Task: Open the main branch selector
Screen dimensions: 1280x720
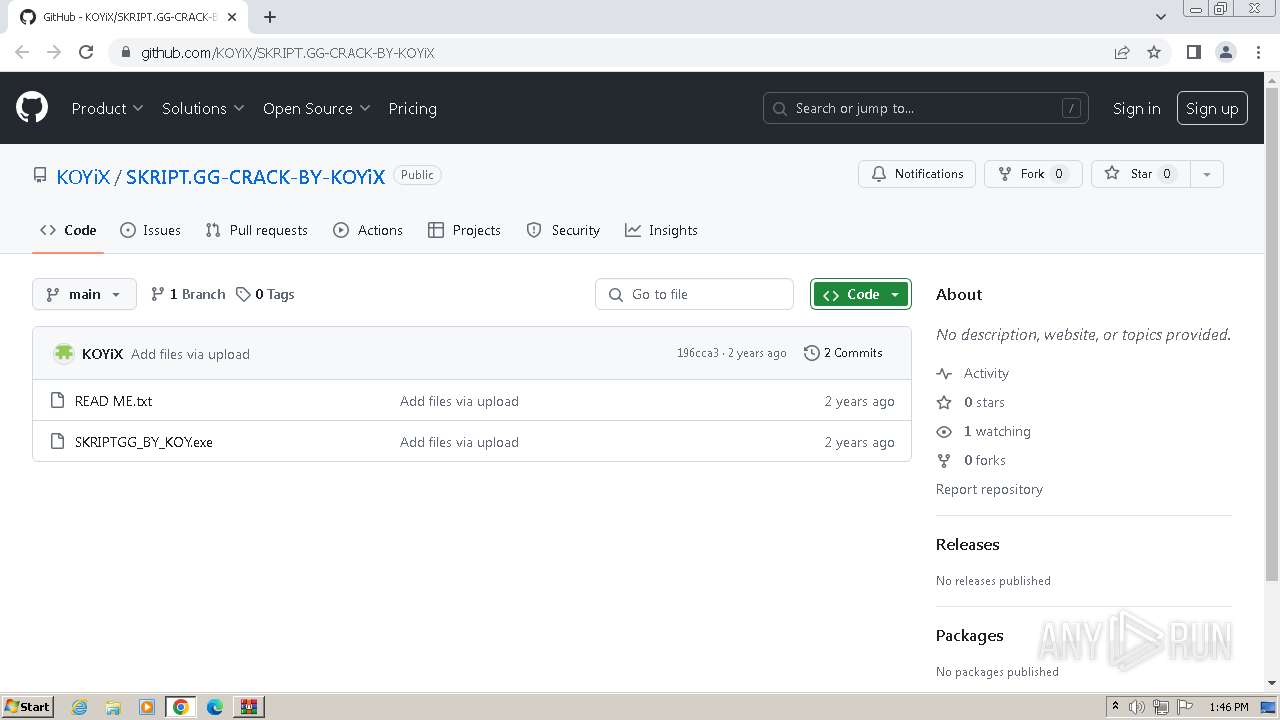Action: (84, 294)
